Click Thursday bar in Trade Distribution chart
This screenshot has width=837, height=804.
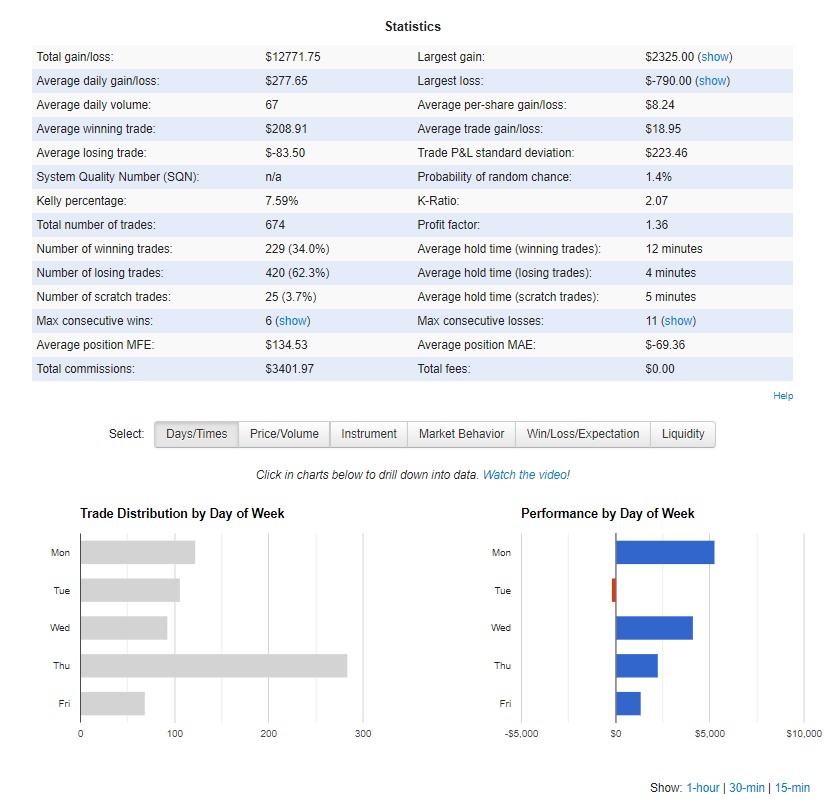[x=214, y=666]
